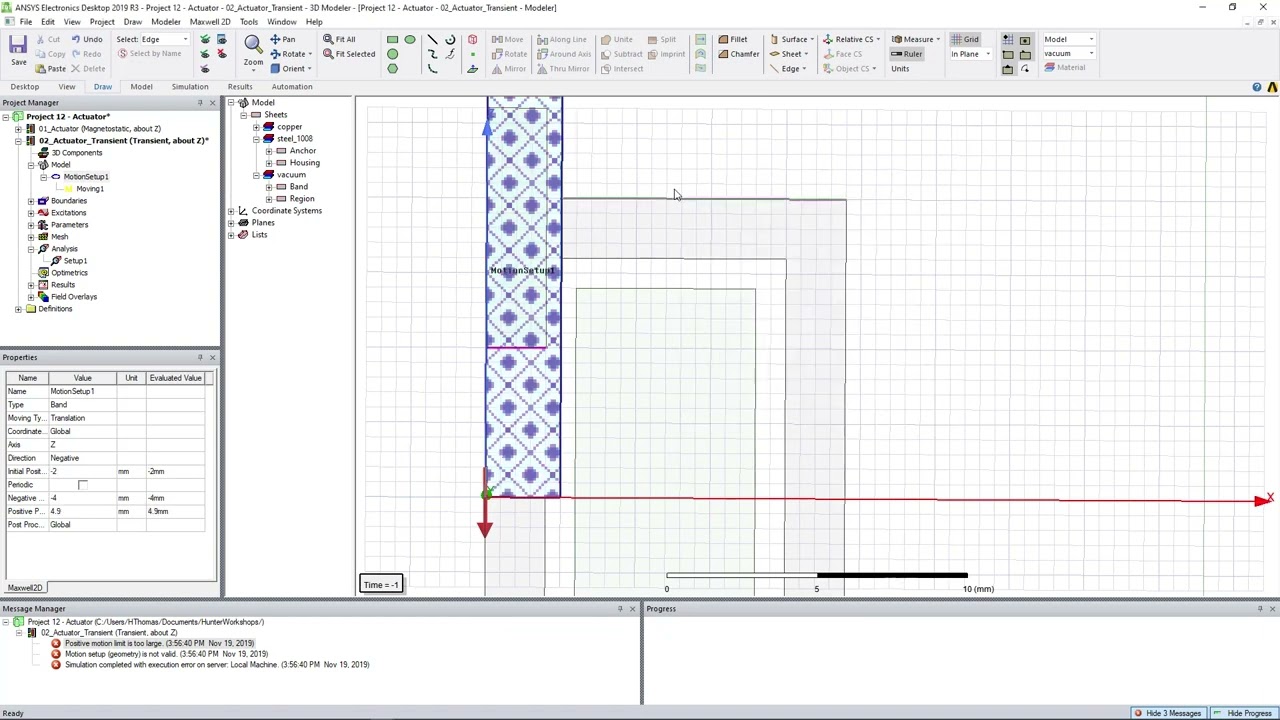Pin the Project Manager panel

199,103
